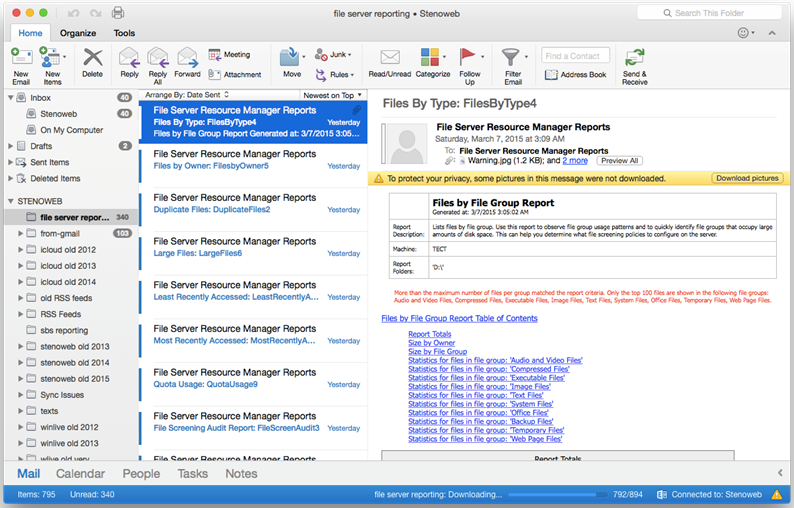Click the Rules icon
Screen dimensions: 794x508
(x=321, y=74)
